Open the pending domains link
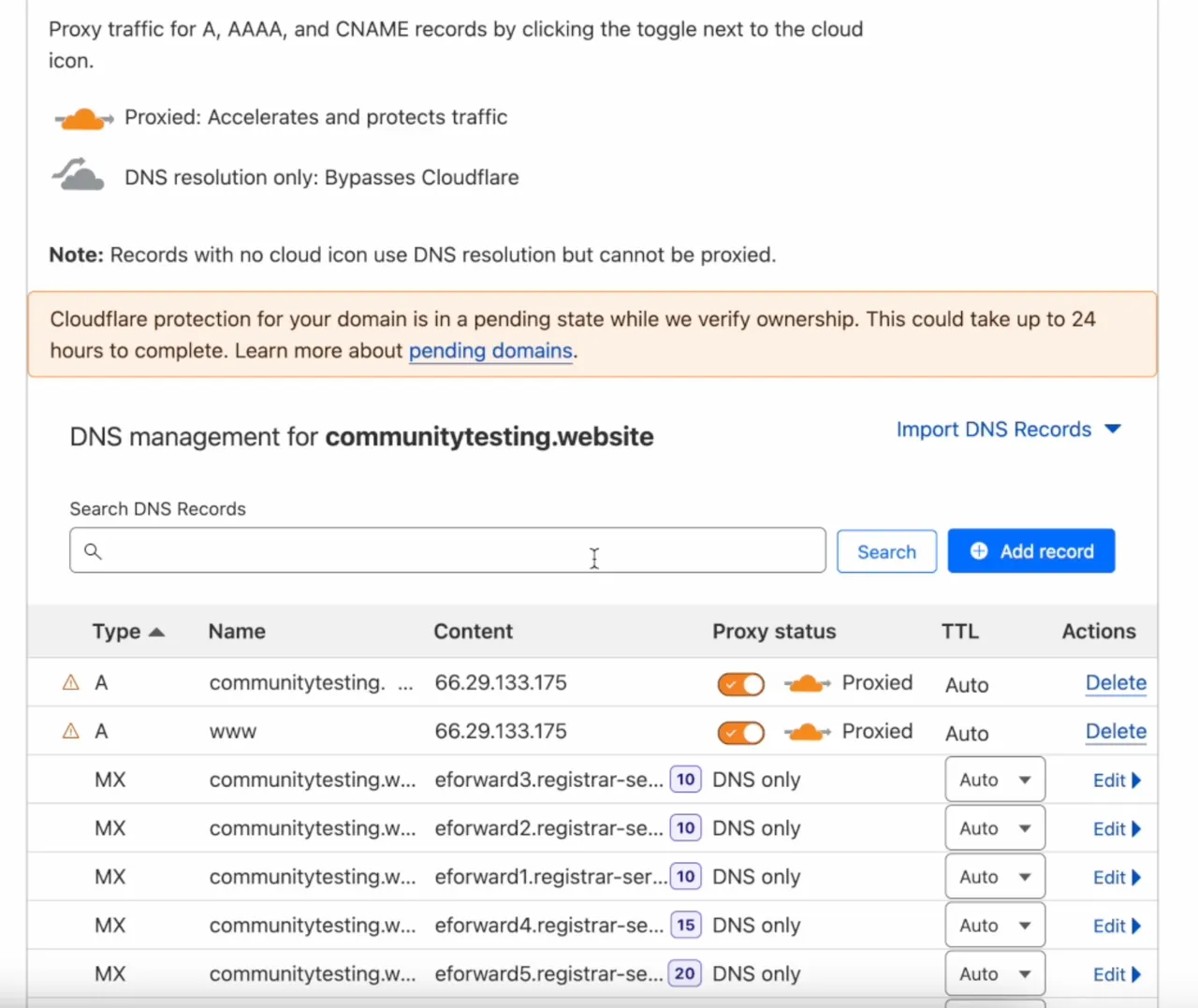Viewport: 1198px width, 1008px height. tap(490, 351)
